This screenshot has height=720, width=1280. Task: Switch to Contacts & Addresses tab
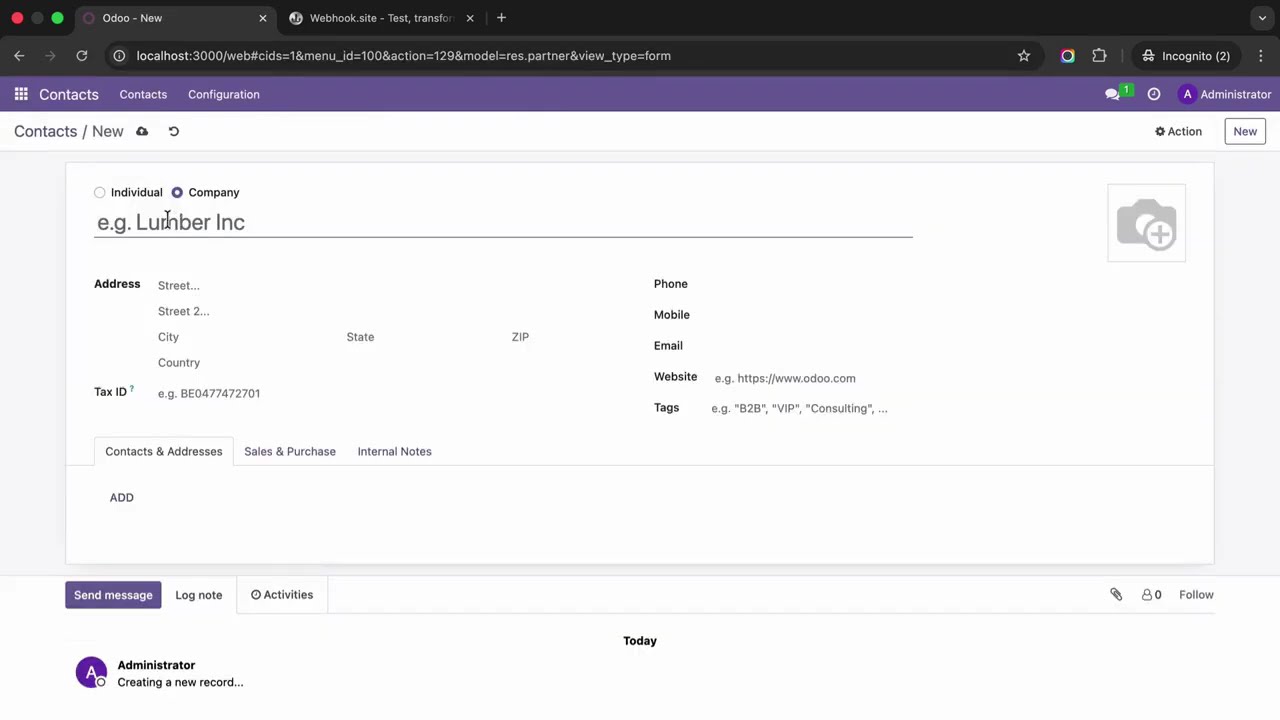164,451
